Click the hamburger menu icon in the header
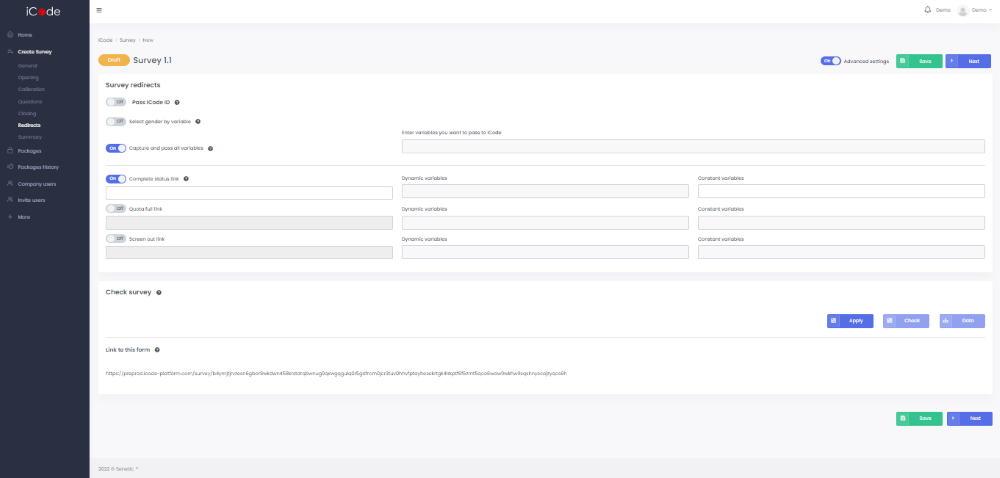Screen dimensions: 1000x478 (x=98, y=10)
